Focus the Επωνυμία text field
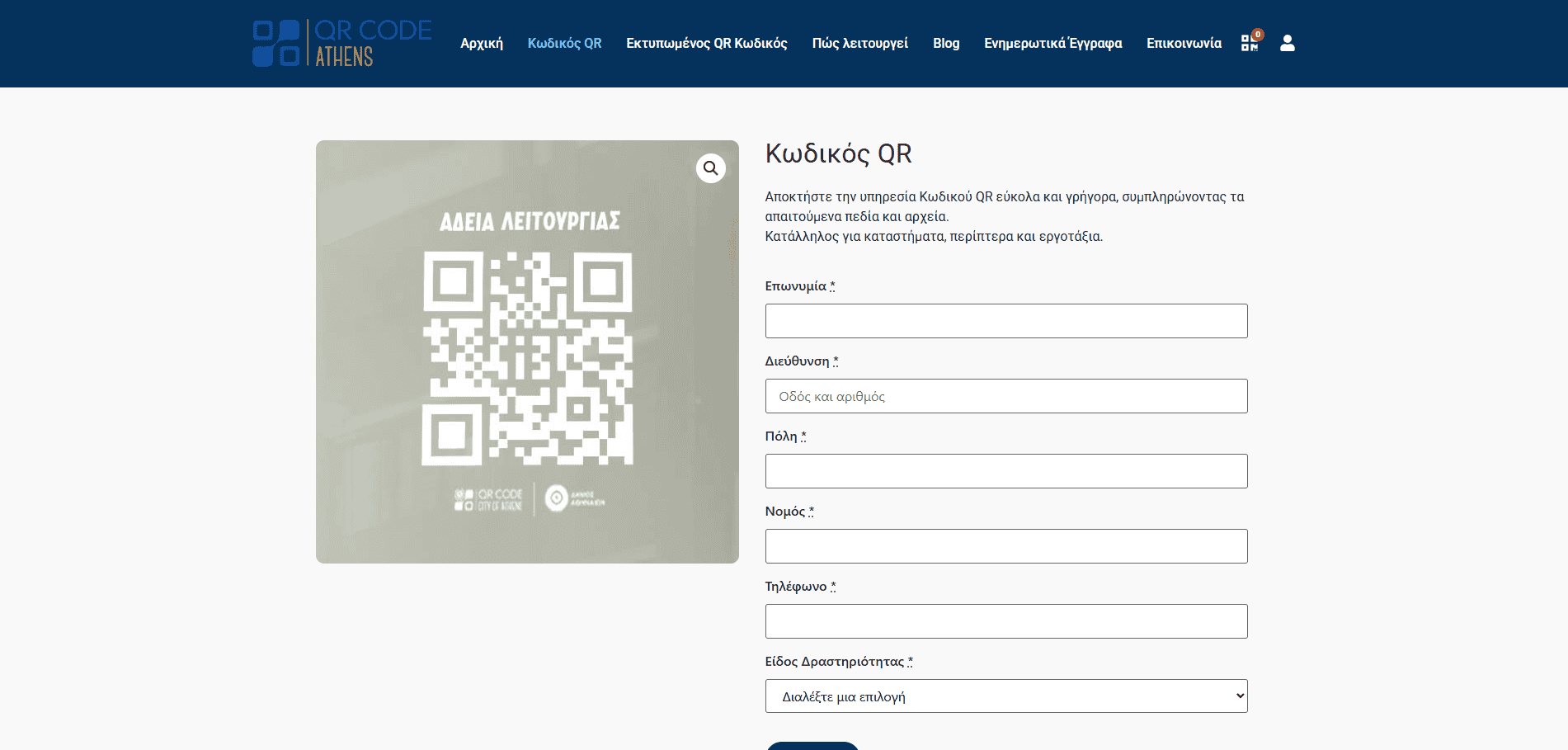 [1005, 321]
